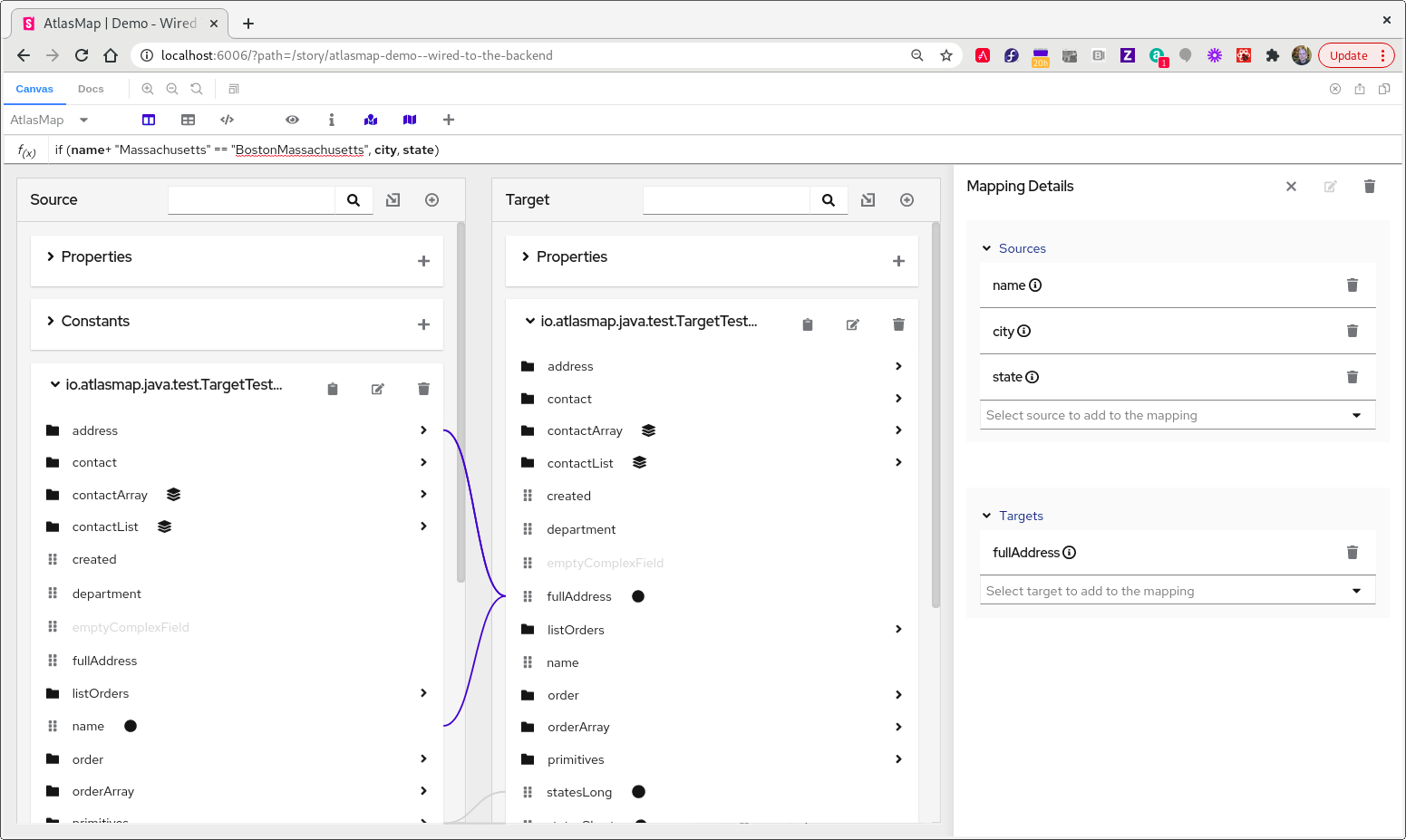Toggle the eye visibility icon in toolbar
This screenshot has height=840, width=1406.
[292, 120]
